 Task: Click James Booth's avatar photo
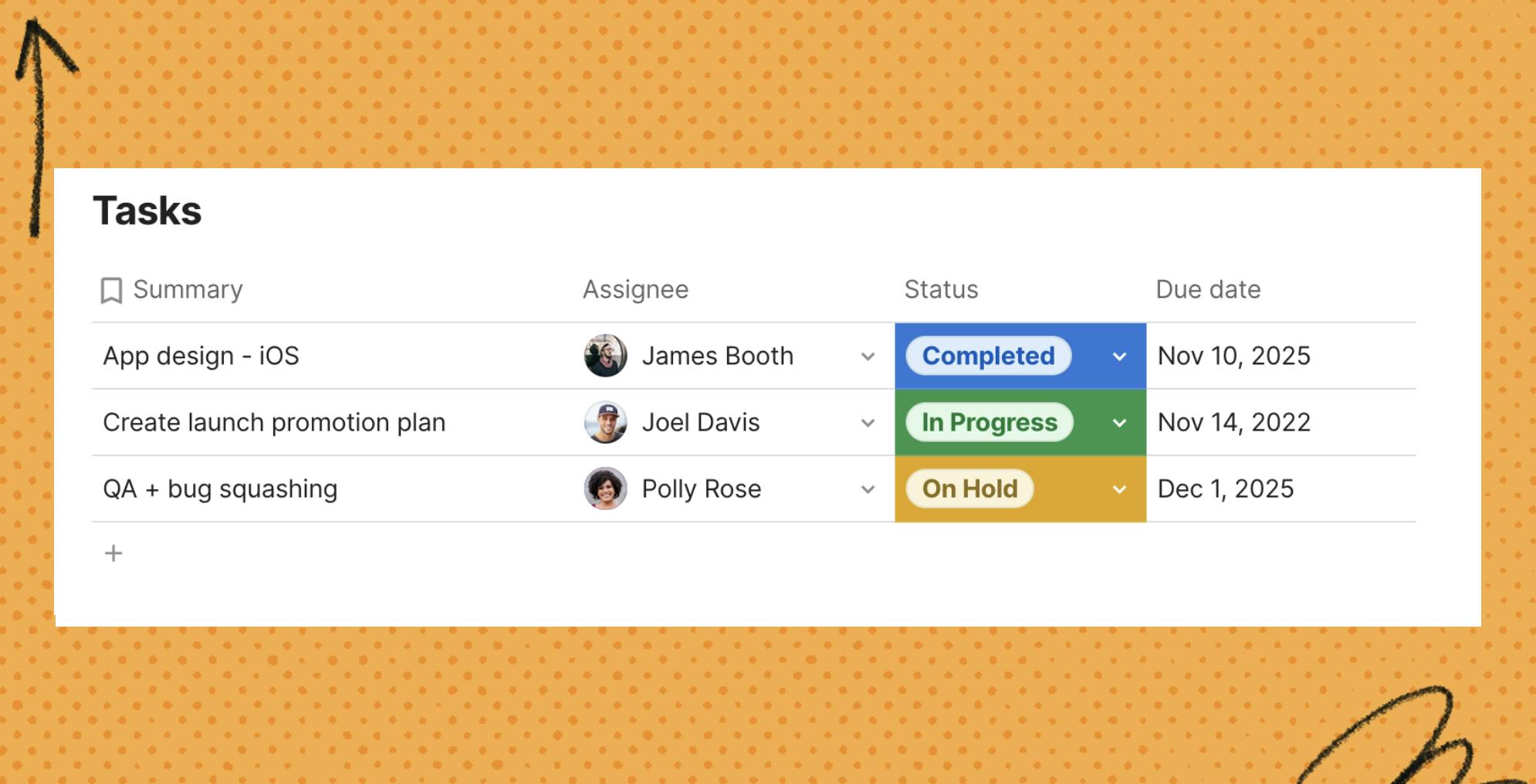(605, 356)
